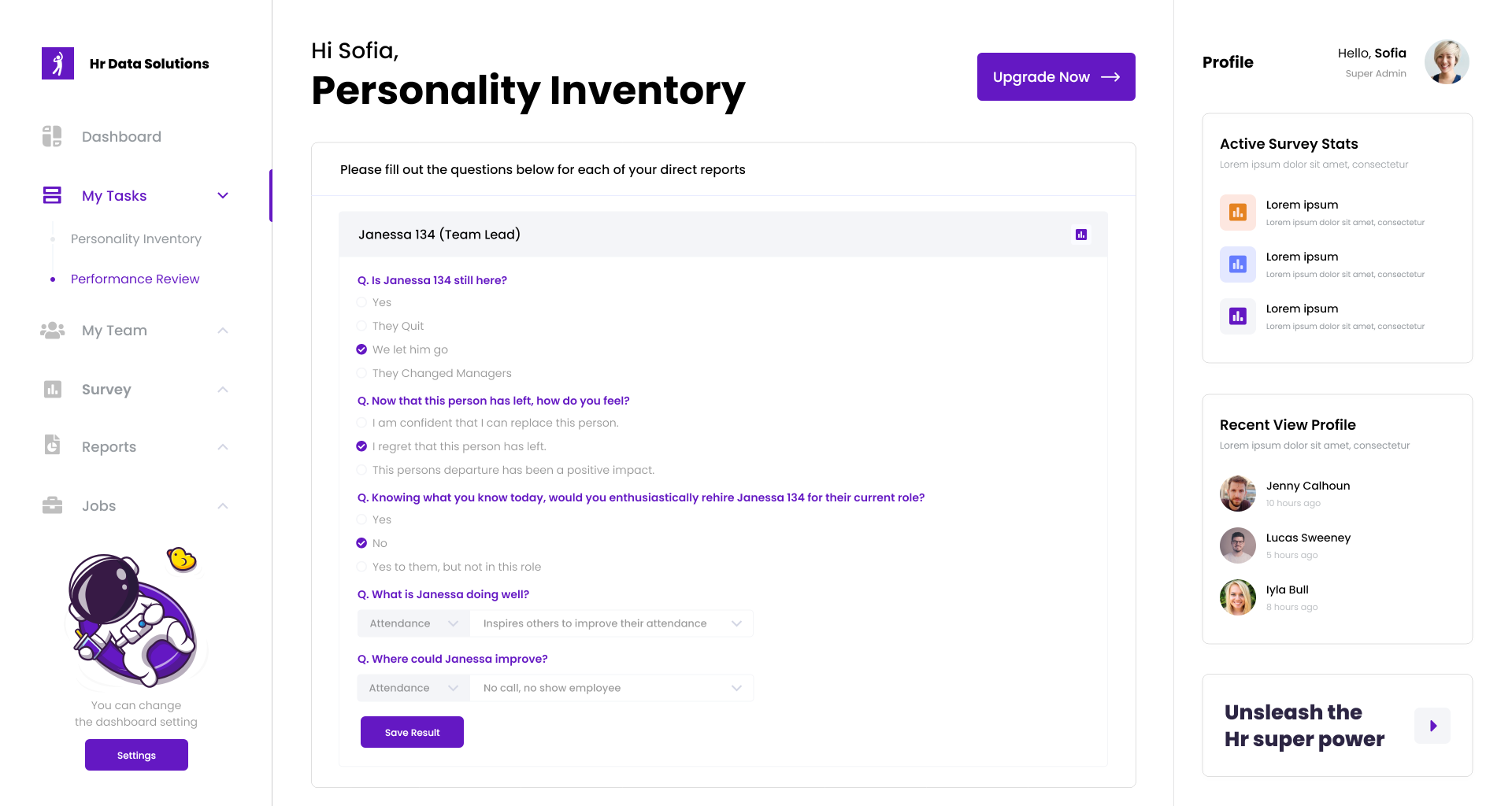This screenshot has width=1512, height=806.
Task: Open the "No call, no show employee" dropdown
Action: [x=611, y=688]
